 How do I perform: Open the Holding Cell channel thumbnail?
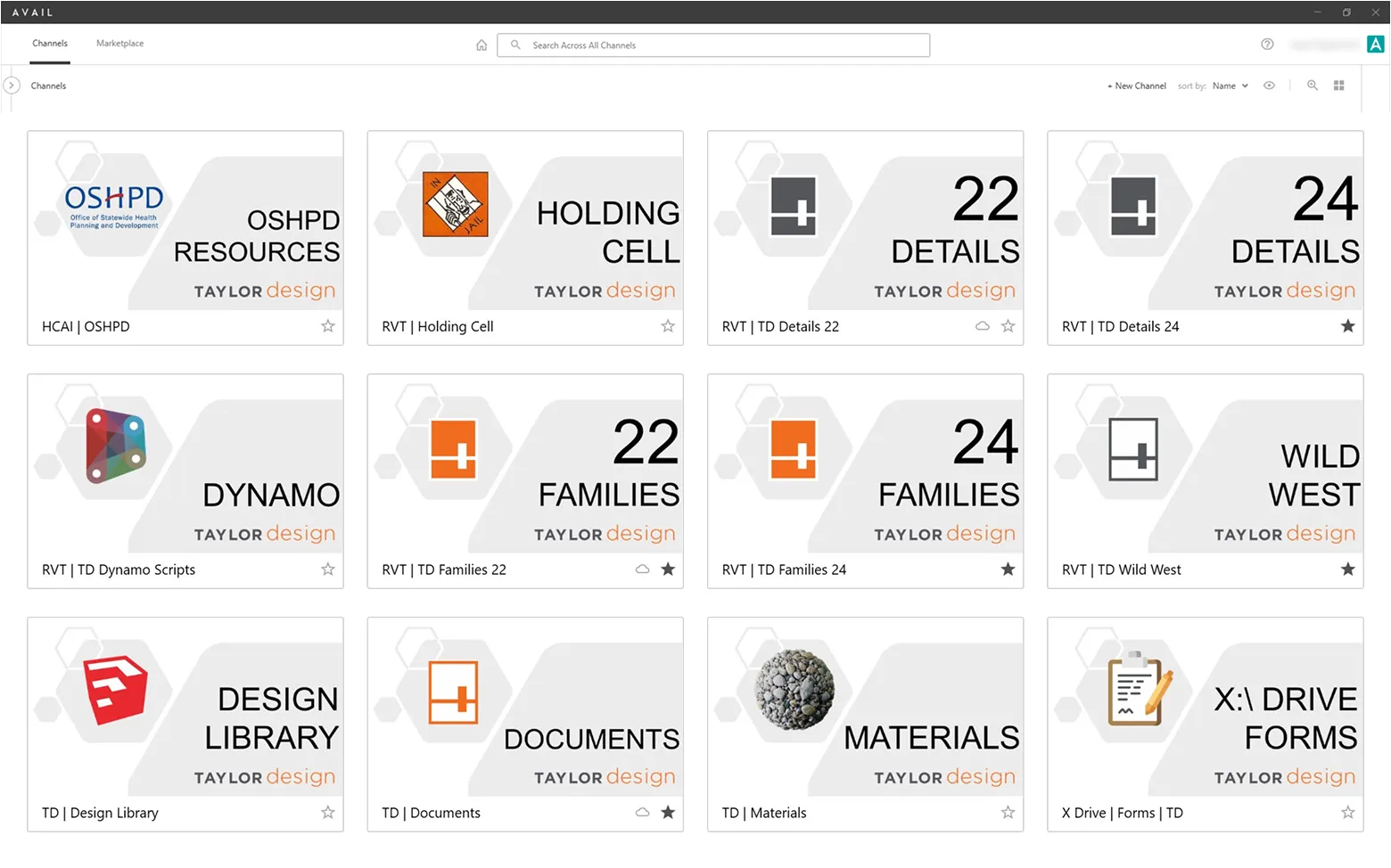(525, 221)
